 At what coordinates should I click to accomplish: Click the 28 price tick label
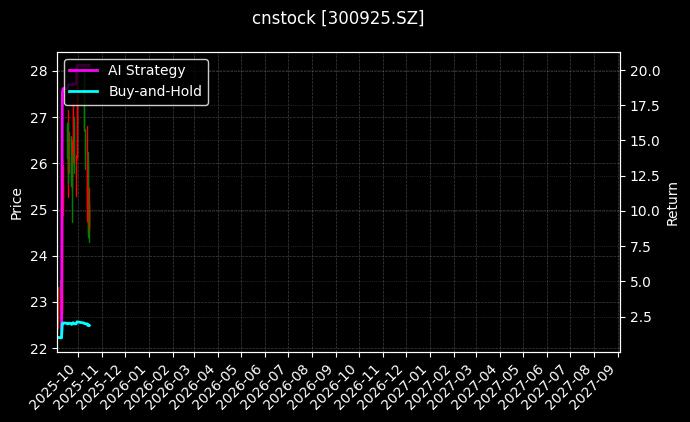click(38, 71)
